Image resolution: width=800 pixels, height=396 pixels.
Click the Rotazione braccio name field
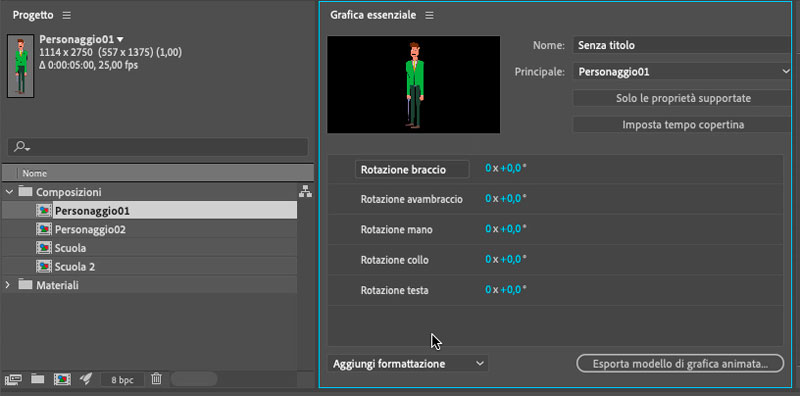click(412, 169)
